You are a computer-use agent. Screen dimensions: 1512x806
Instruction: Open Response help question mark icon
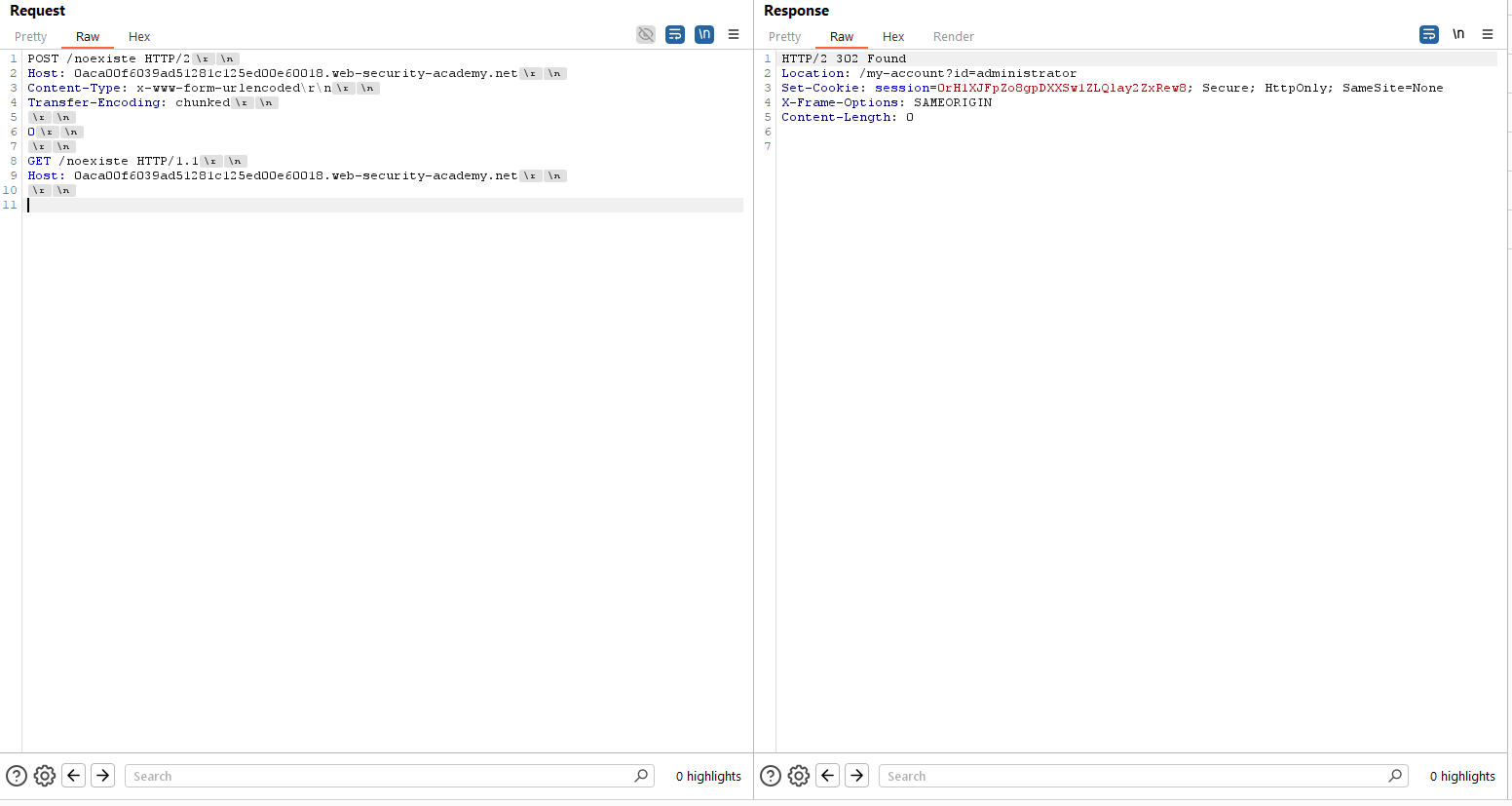click(x=771, y=776)
